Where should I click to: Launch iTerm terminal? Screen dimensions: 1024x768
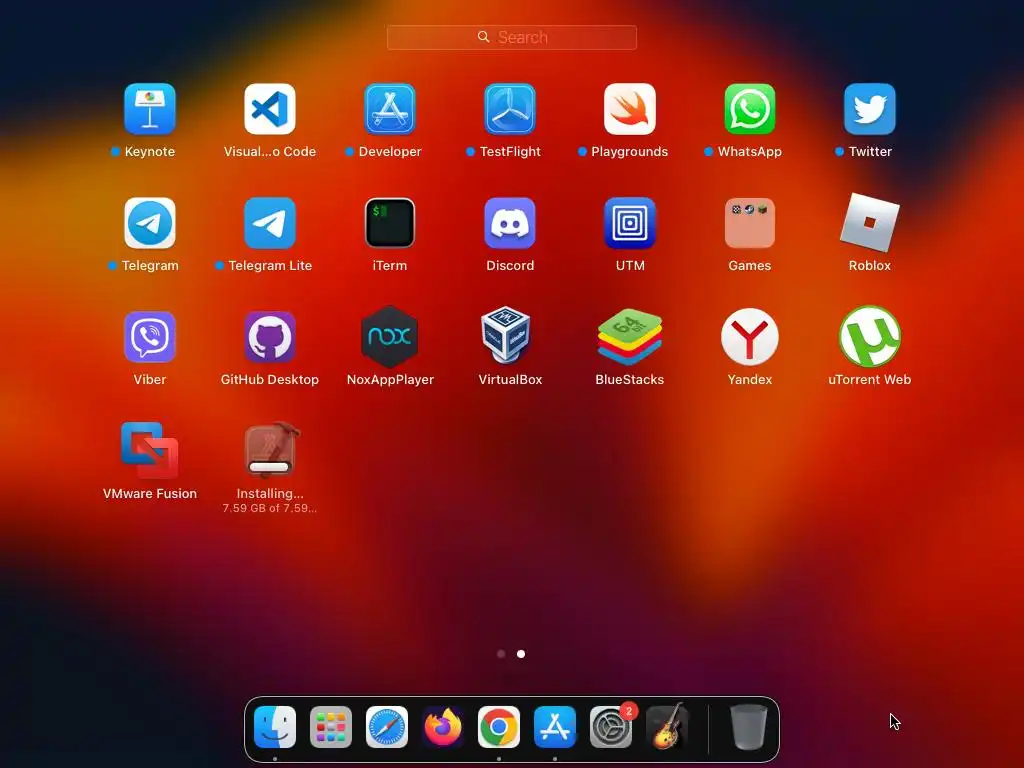click(390, 223)
